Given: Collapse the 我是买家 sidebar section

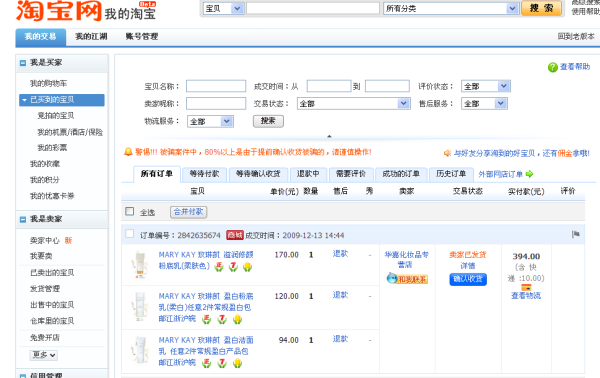Looking at the screenshot, I should (x=23, y=63).
